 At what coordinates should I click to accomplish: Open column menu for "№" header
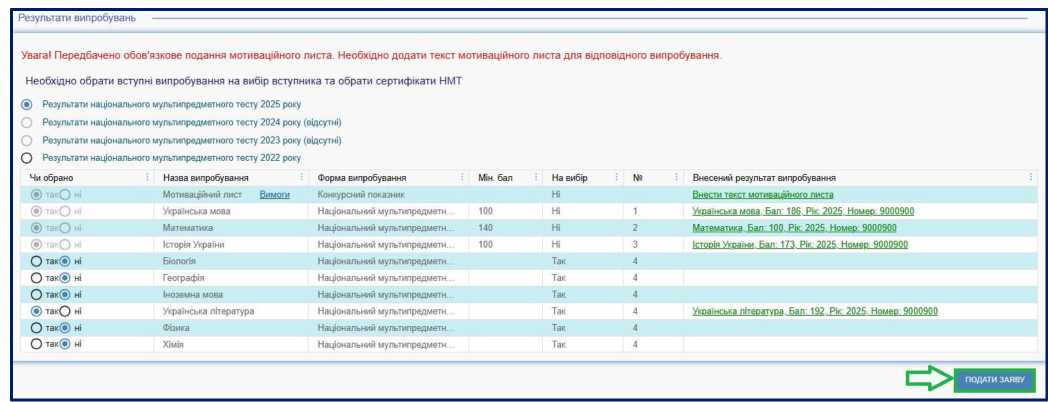coord(676,178)
